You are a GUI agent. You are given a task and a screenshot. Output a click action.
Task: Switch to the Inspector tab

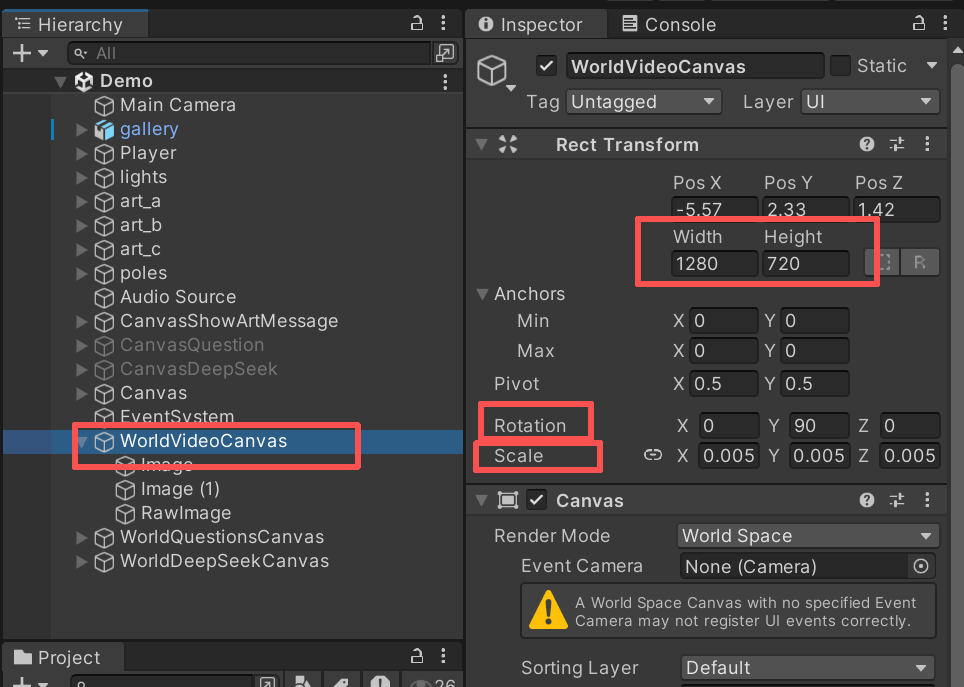click(x=536, y=25)
